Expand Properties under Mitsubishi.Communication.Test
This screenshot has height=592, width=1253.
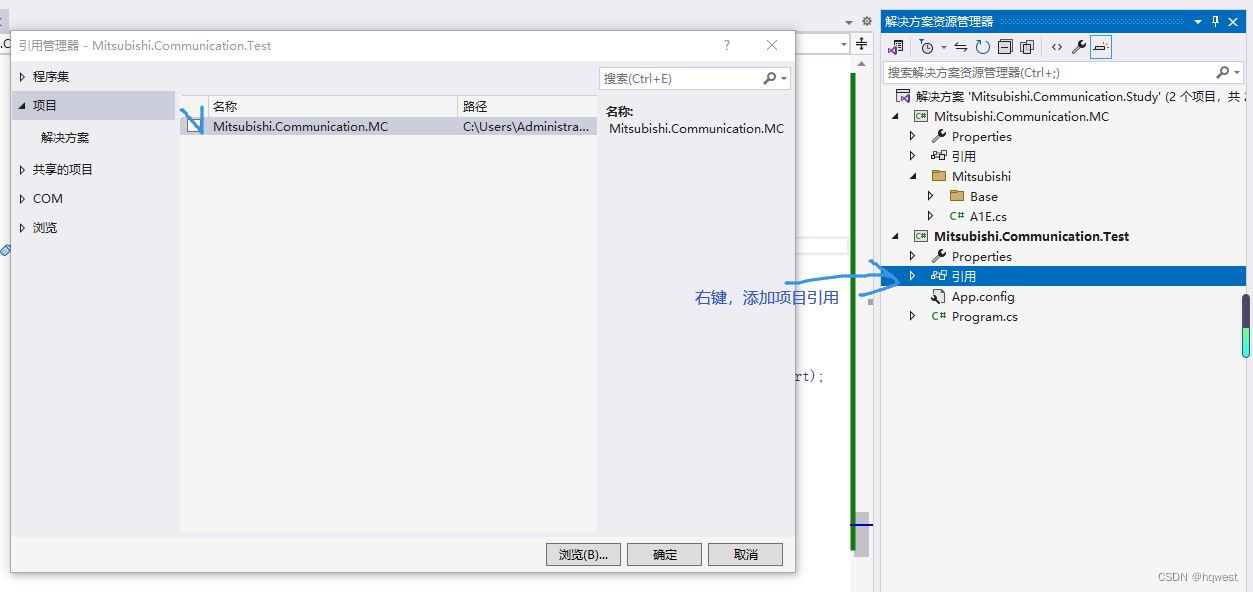912,256
